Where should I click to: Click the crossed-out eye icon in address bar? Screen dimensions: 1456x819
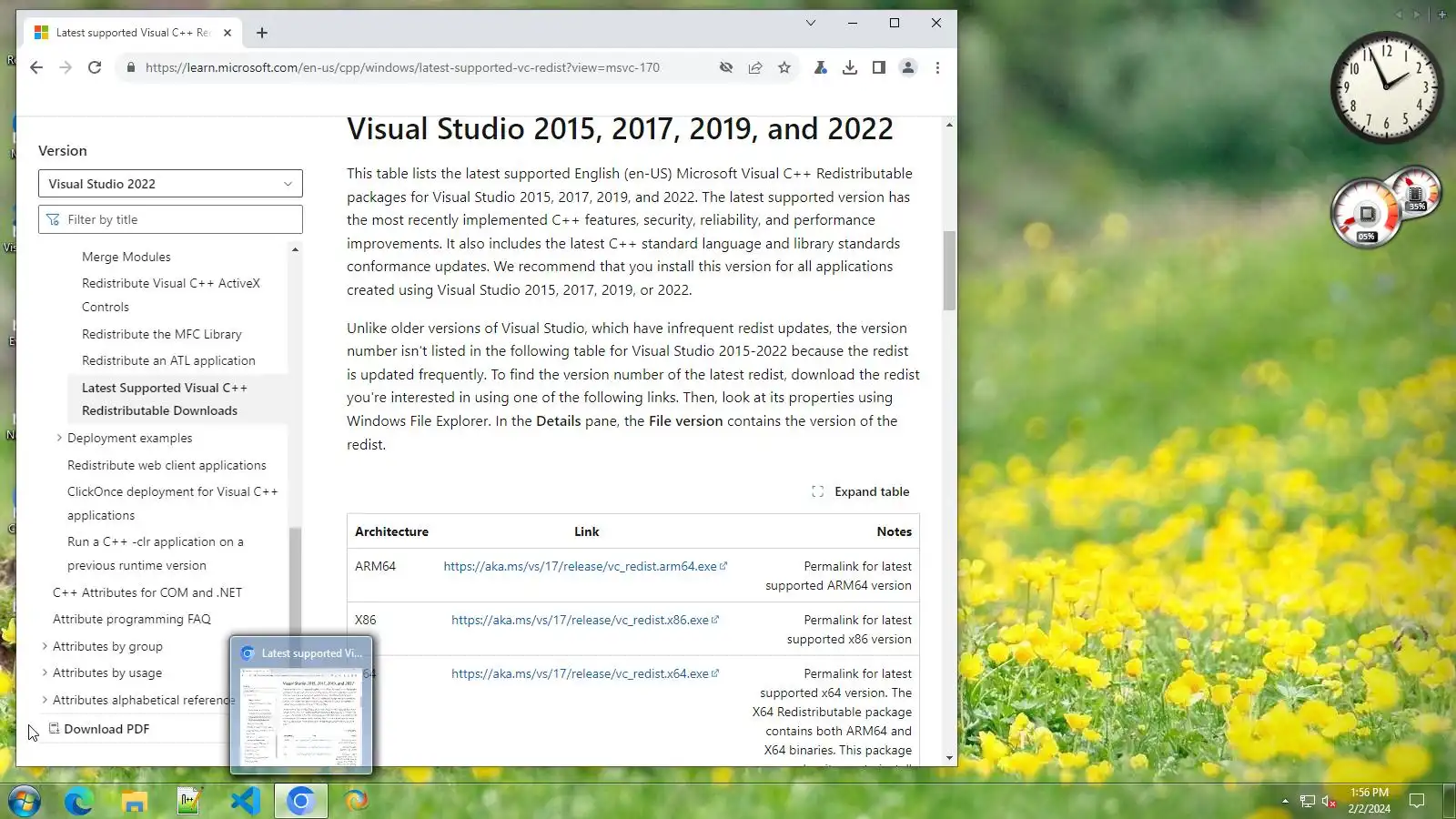click(726, 67)
